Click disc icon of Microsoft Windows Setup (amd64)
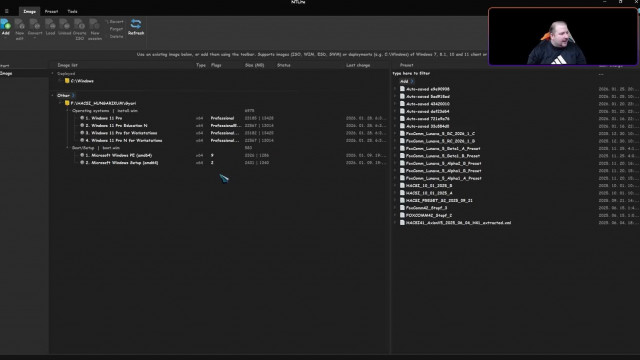This screenshot has height=360, width=640. [x=82, y=162]
